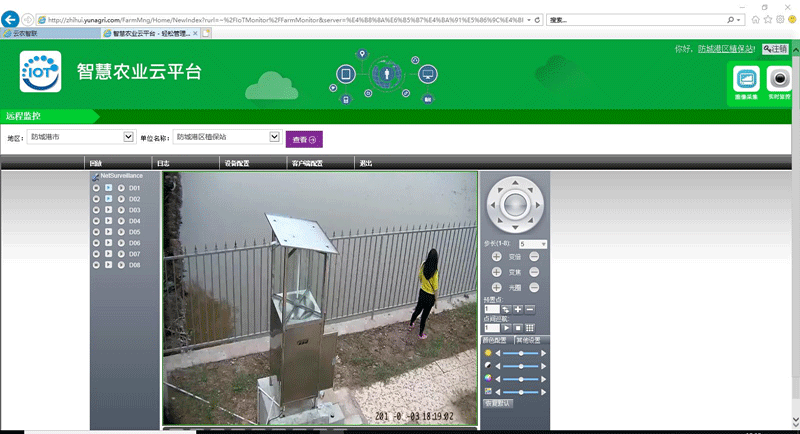The height and width of the screenshot is (434, 800).
Task: Open the 实时监控 real-time monitoring icon
Action: click(778, 81)
